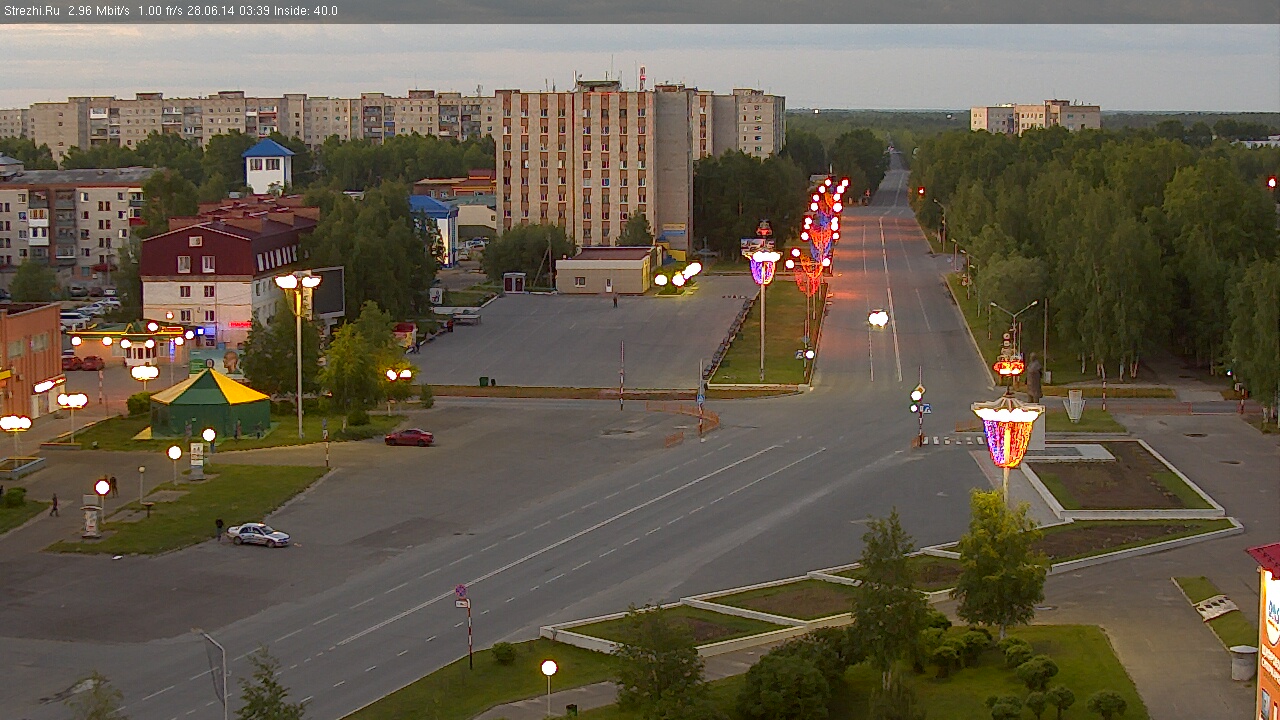Click the 1.00 fr/s frame rate value

pos(161,11)
